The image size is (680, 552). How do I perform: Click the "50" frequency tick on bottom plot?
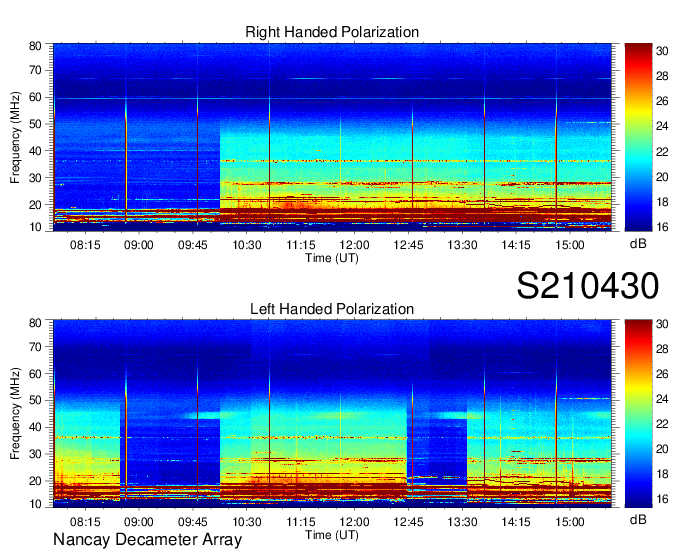click(35, 401)
